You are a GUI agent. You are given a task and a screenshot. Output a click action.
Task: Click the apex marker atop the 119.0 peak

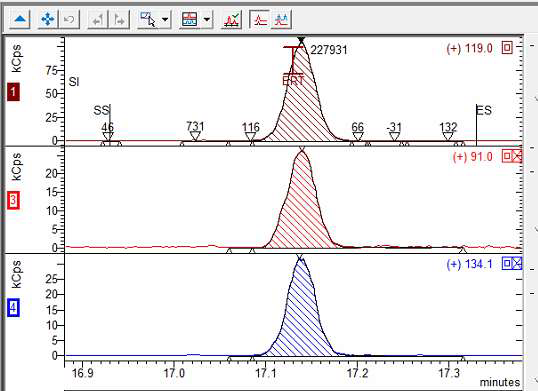301,40
